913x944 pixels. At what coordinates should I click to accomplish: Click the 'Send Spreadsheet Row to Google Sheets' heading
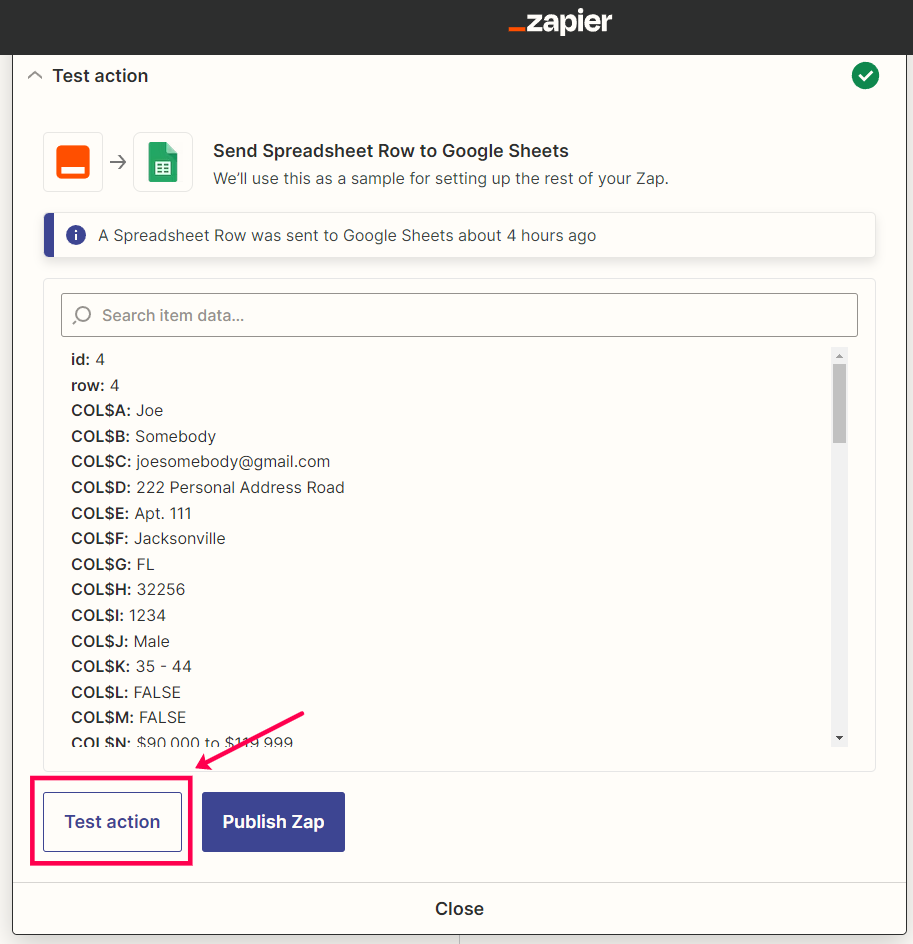point(391,151)
